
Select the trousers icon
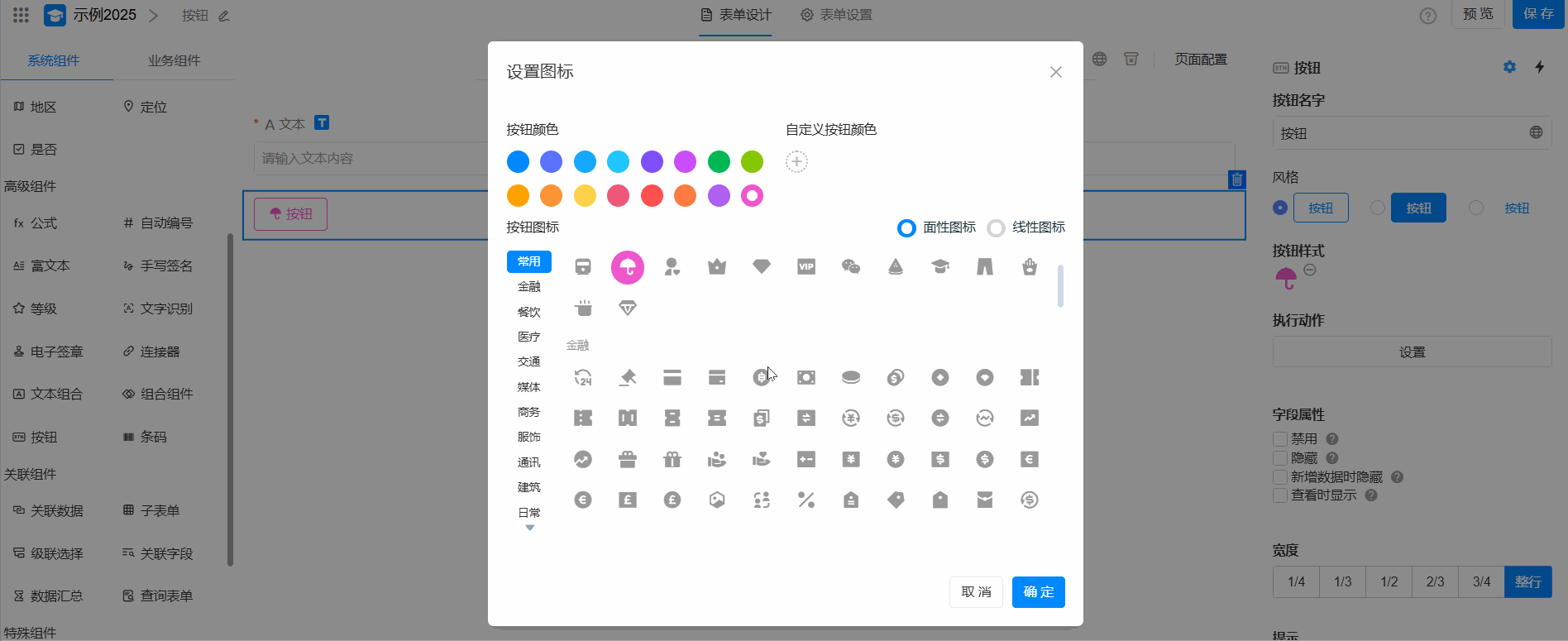(984, 266)
